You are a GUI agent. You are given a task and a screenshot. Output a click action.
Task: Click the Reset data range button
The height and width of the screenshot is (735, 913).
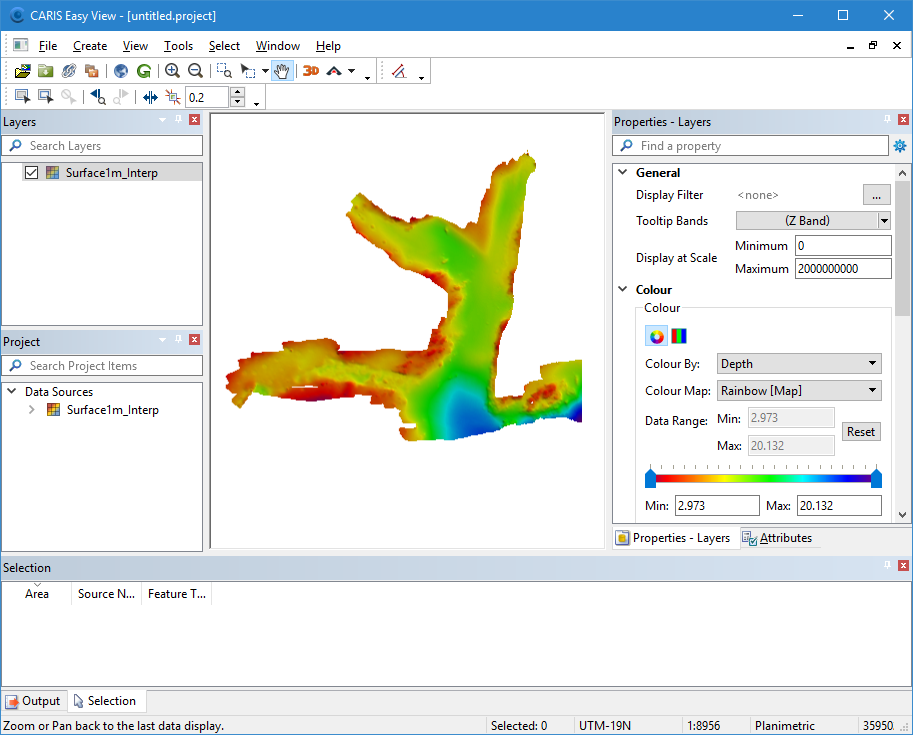coord(860,432)
